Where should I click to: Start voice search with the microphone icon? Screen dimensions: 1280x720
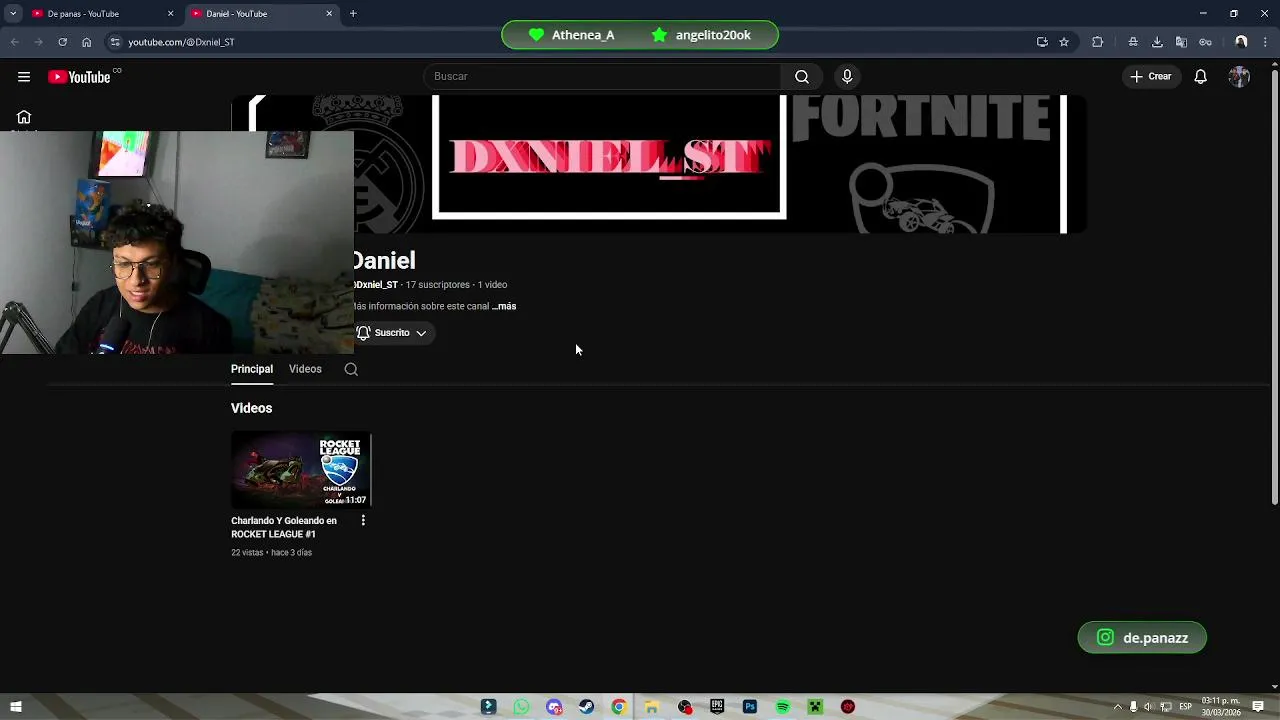pyautogui.click(x=847, y=77)
